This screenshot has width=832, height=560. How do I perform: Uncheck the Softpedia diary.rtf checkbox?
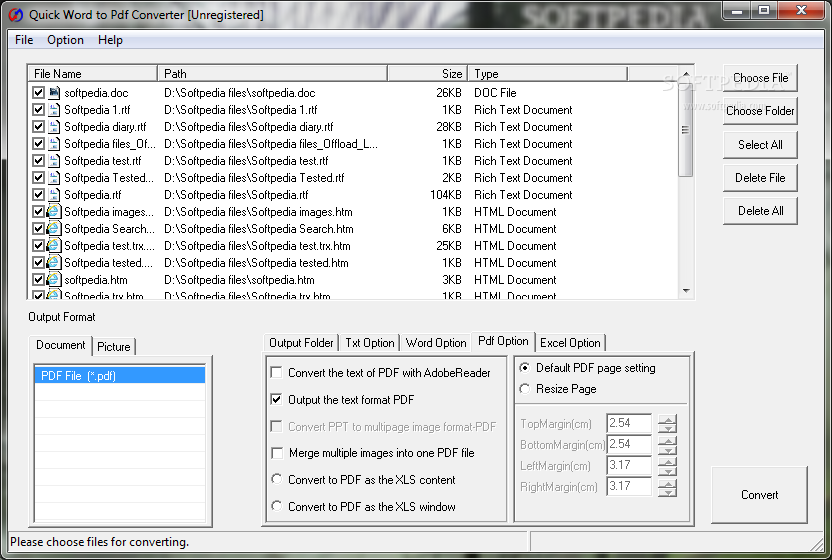point(38,127)
